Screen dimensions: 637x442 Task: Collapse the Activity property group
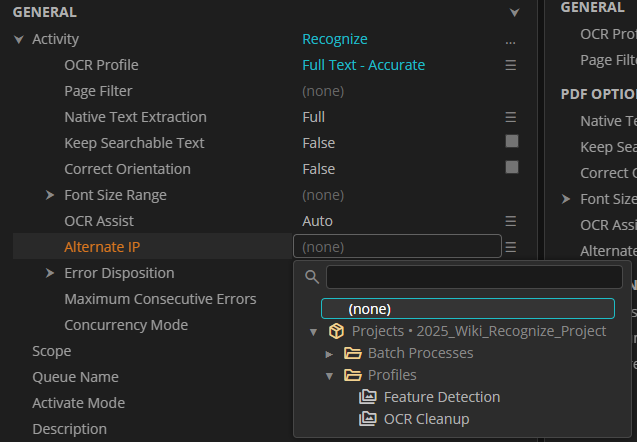click(19, 39)
